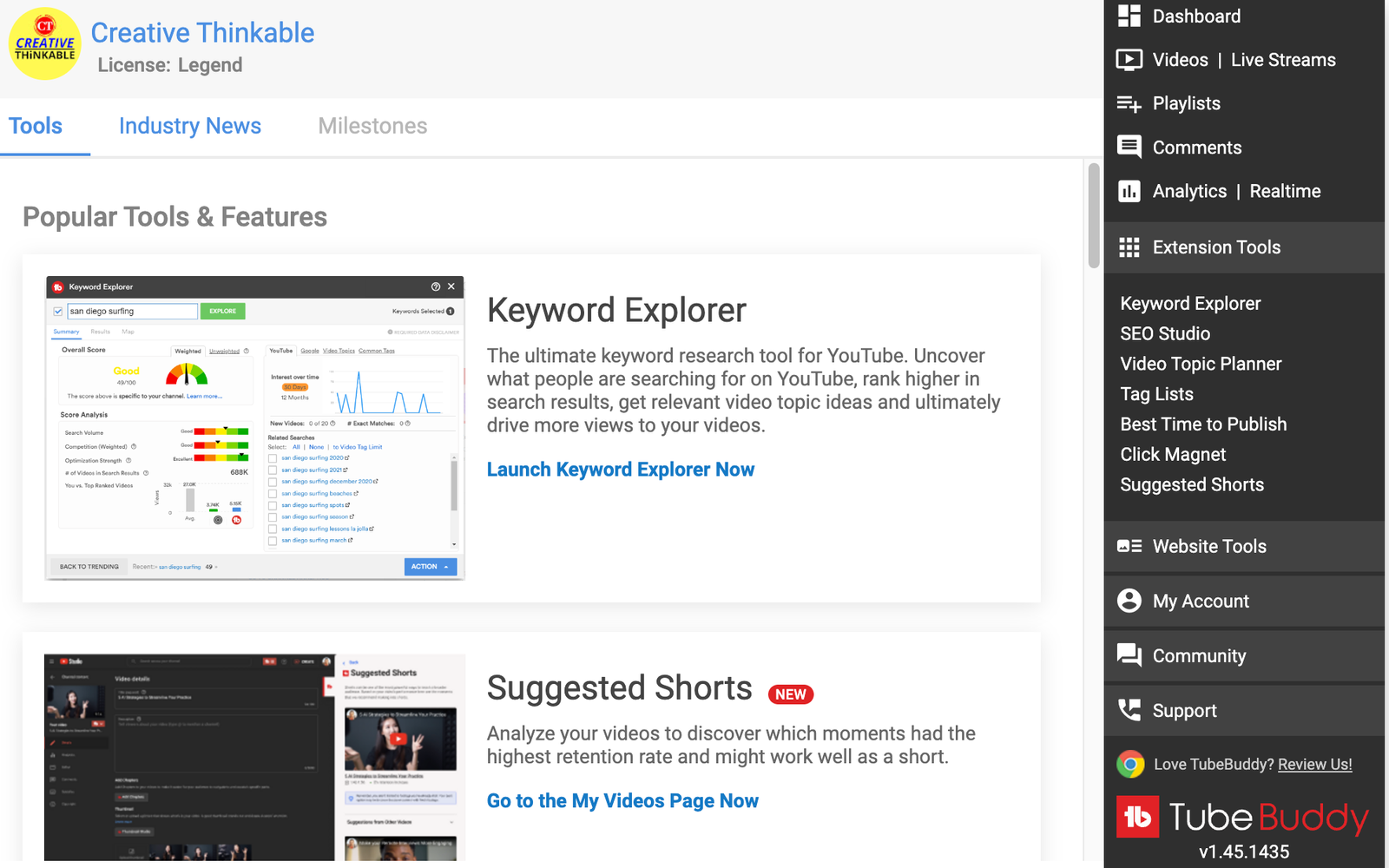Go to Videos in the side menu
The image size is (1389, 868).
point(1180,60)
